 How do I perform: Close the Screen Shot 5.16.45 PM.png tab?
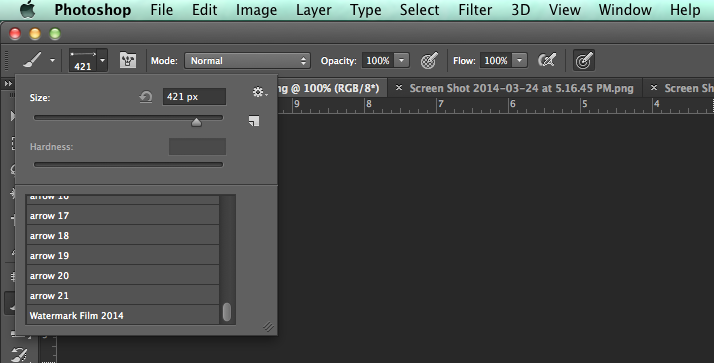399,87
